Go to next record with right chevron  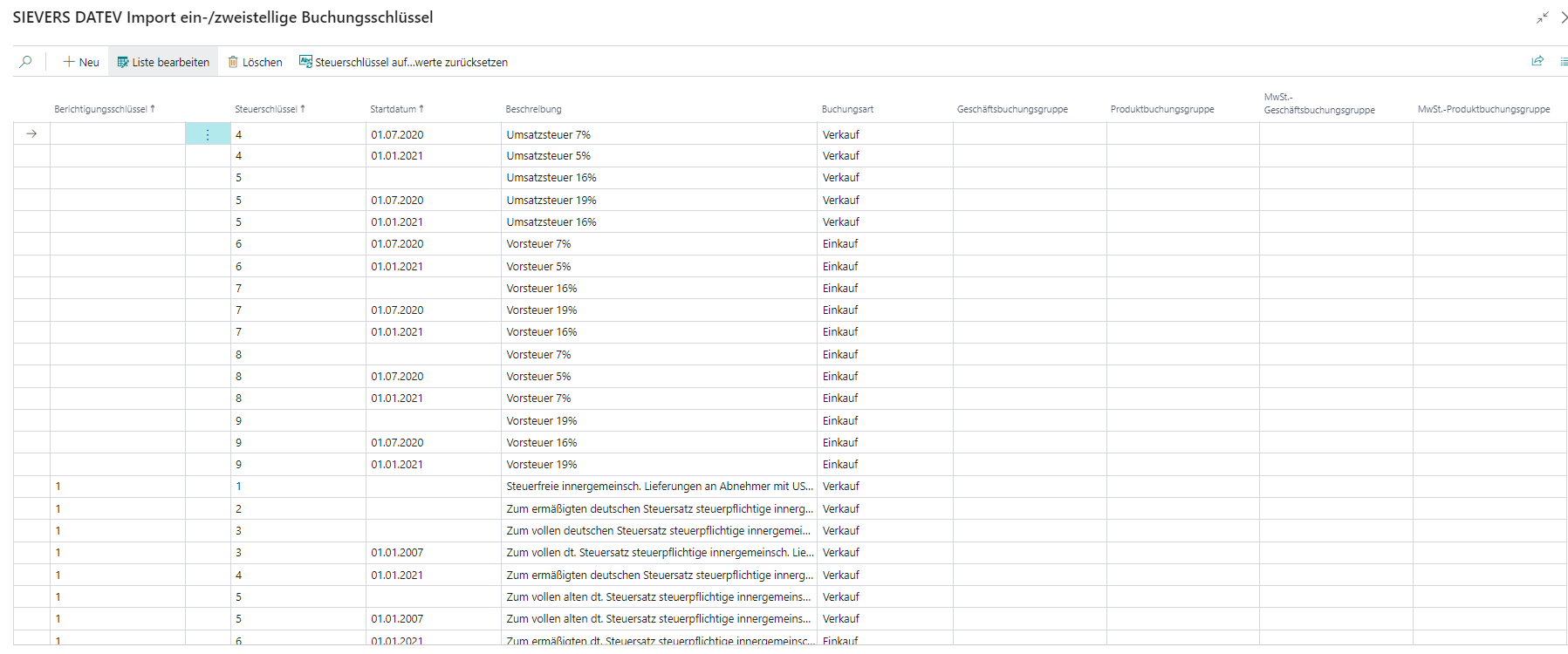pyautogui.click(x=1564, y=17)
